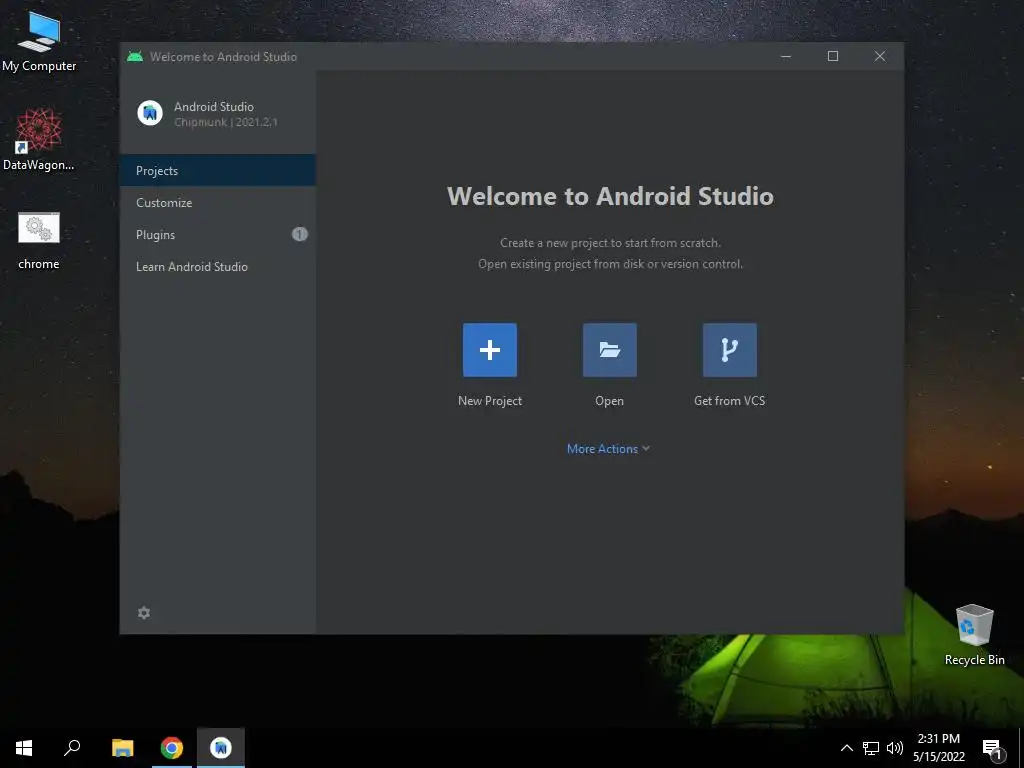Click Android Studio taskbar icon
This screenshot has width=1024, height=768.
[221, 748]
